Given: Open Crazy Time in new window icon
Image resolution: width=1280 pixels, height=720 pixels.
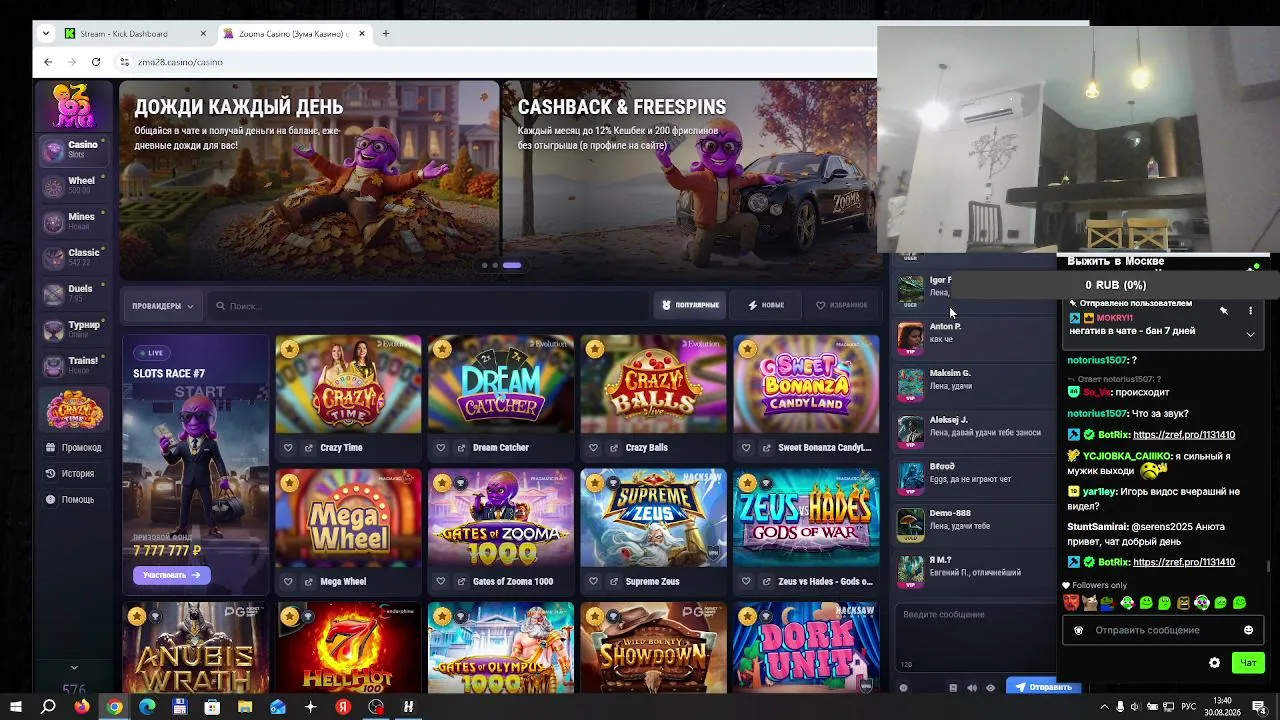Looking at the screenshot, I should (x=309, y=448).
